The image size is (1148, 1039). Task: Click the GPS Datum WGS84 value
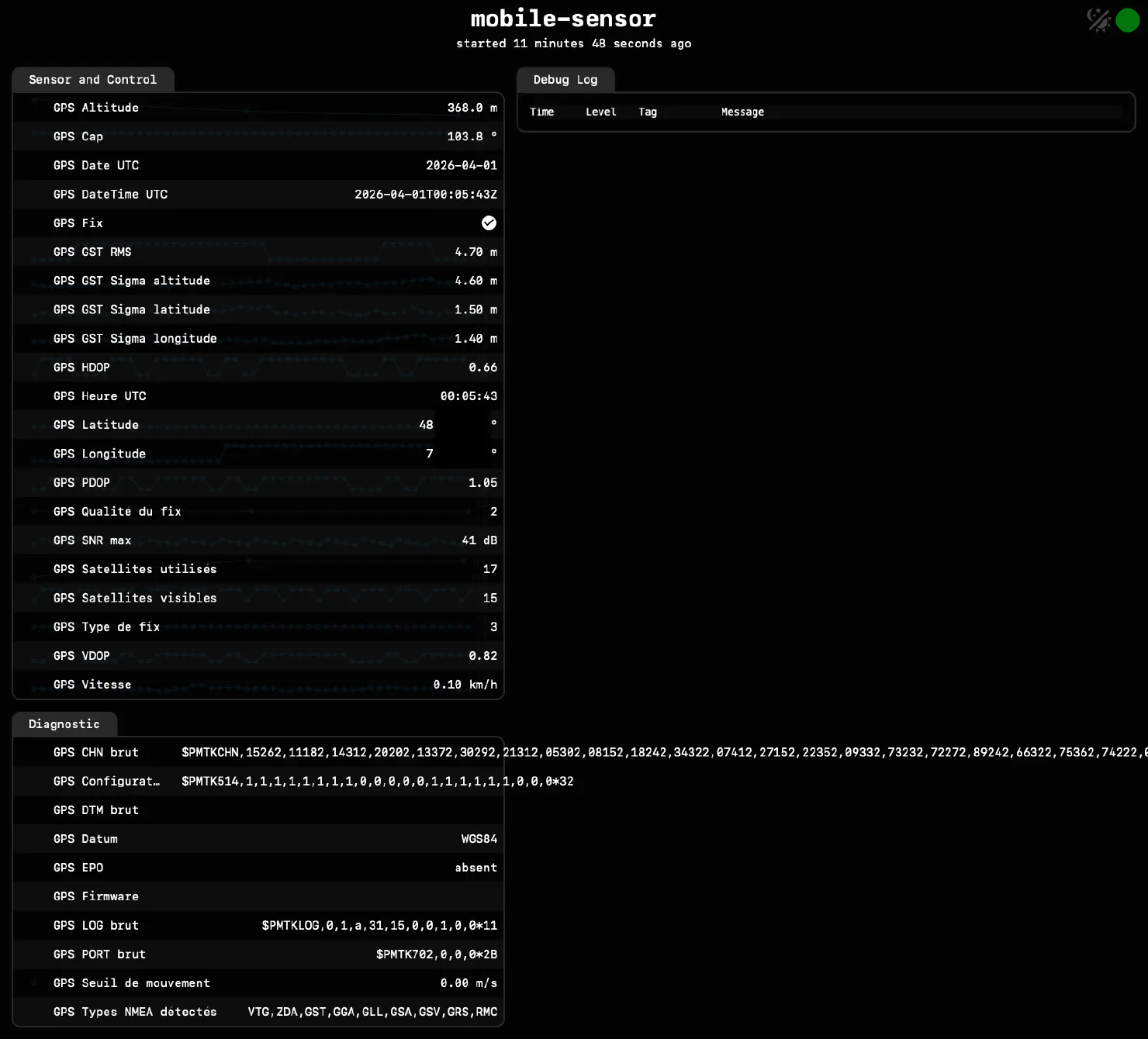coord(479,839)
